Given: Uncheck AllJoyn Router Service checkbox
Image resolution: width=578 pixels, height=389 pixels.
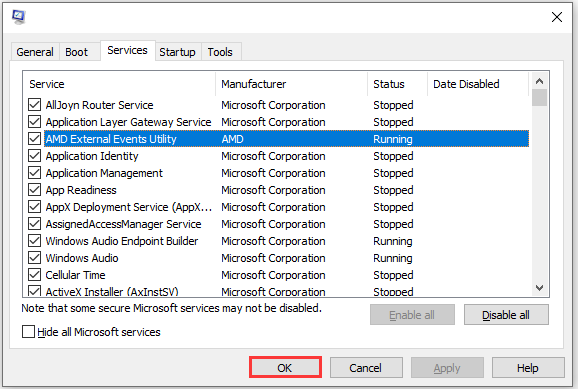Looking at the screenshot, I should coord(35,105).
